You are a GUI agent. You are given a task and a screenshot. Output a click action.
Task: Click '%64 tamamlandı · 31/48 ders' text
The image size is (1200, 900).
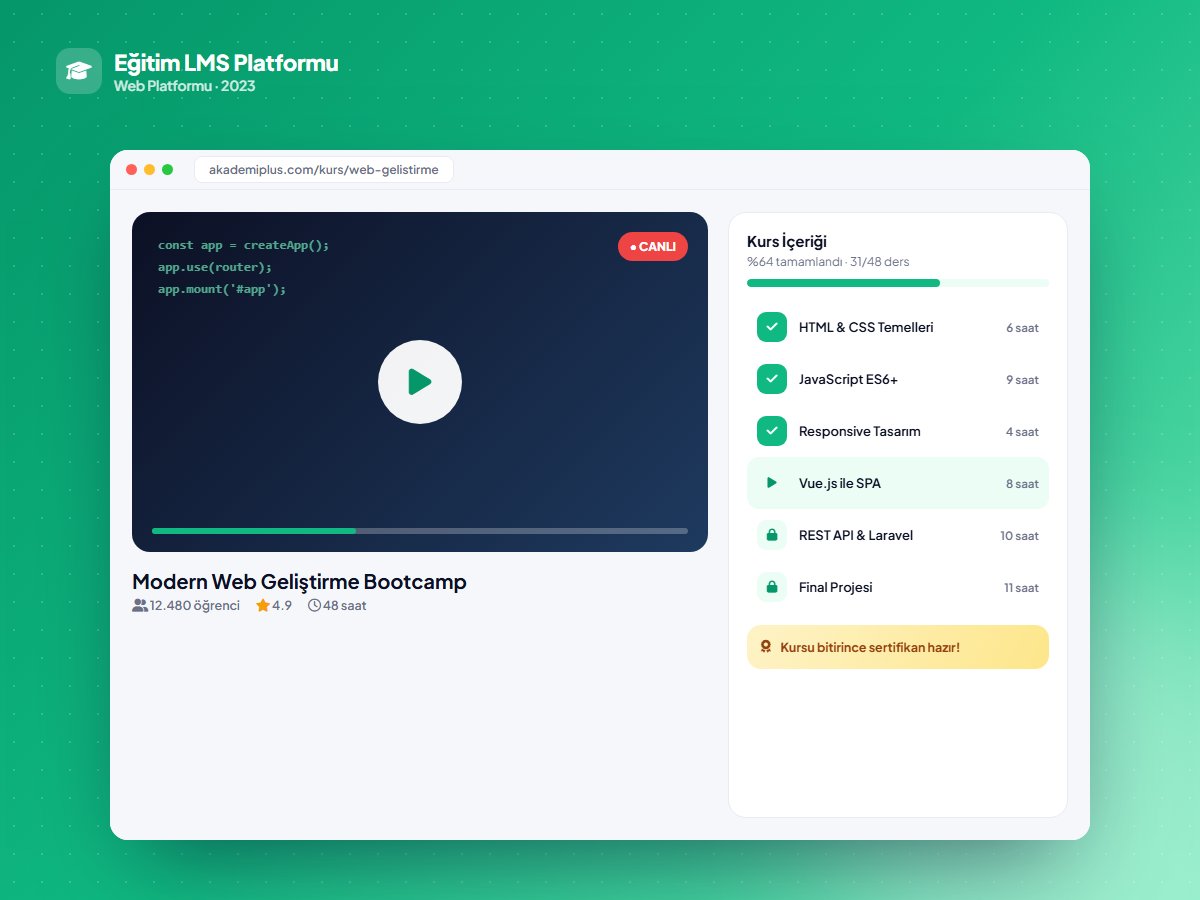point(828,262)
